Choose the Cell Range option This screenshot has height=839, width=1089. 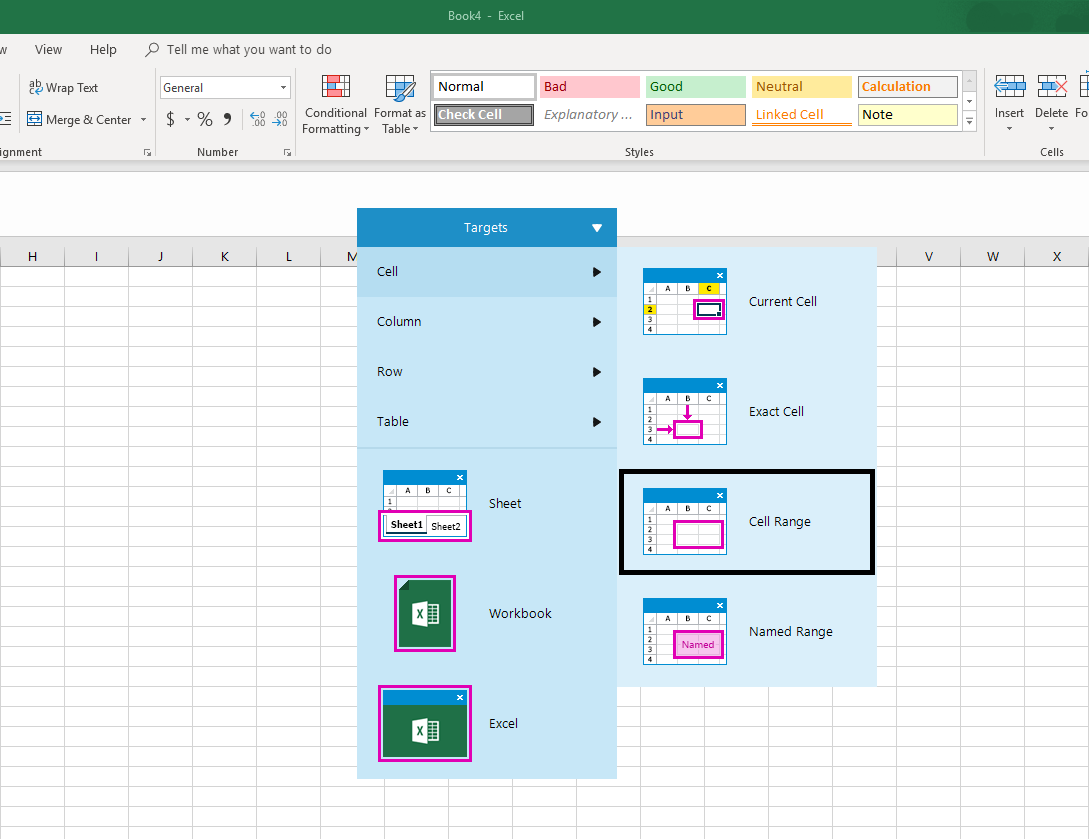[x=747, y=522]
